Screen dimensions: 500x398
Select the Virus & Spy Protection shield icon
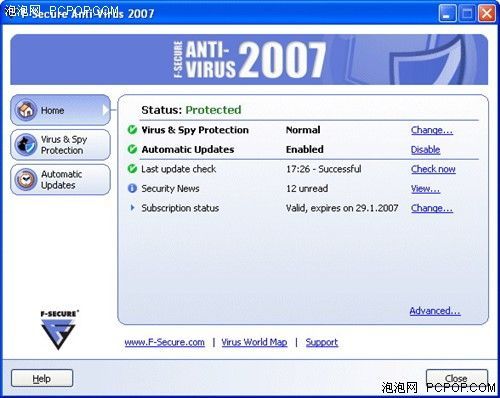(x=26, y=145)
